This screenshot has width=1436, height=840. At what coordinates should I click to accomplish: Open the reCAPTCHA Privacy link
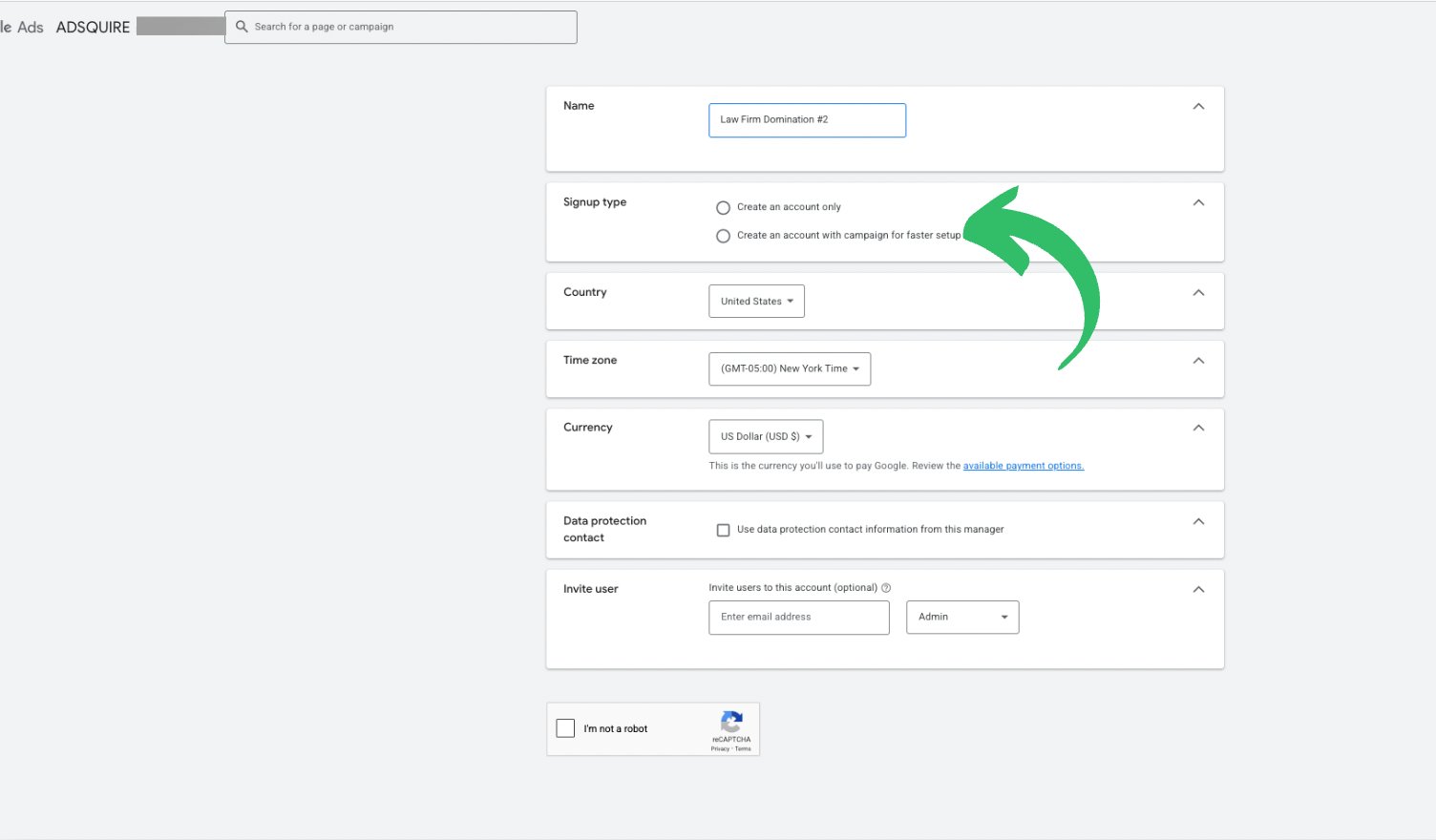pos(717,748)
